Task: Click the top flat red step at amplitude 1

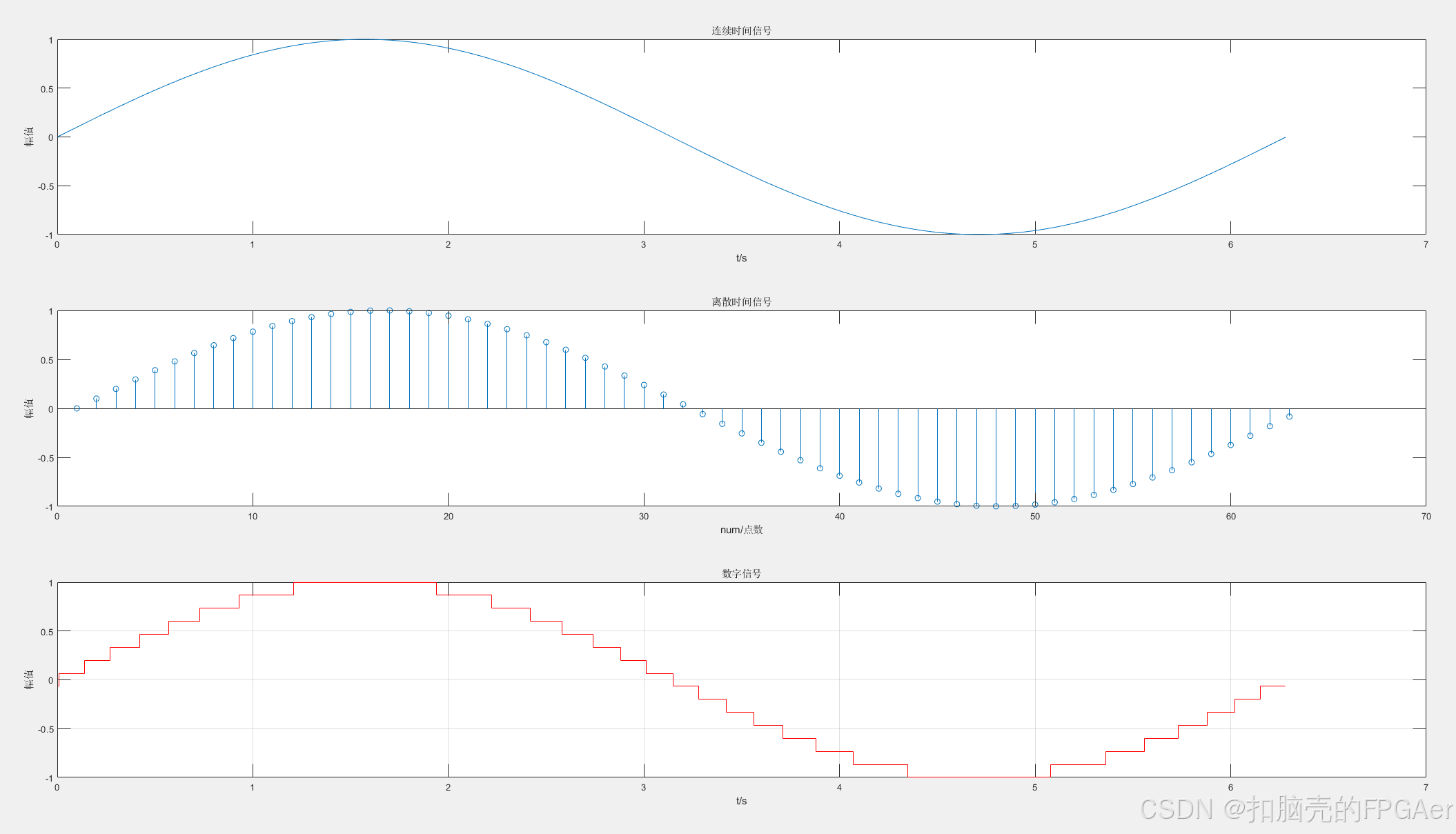Action: (364, 583)
